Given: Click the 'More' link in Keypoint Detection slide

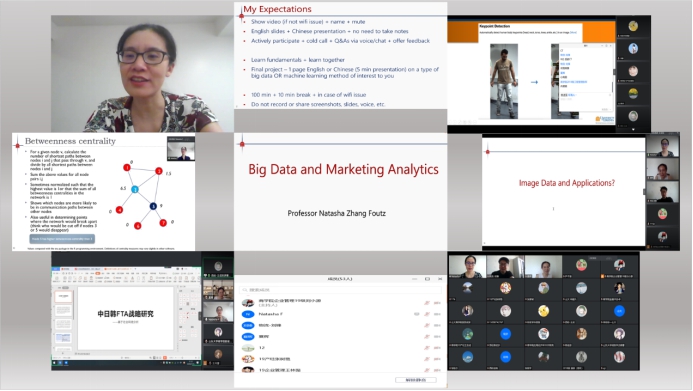Looking at the screenshot, I should click(x=573, y=32).
